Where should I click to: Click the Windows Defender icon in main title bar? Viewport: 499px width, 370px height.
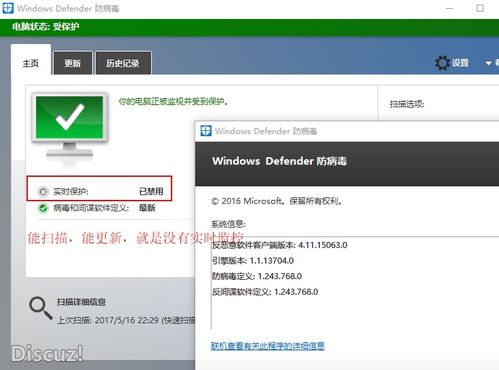pos(8,8)
